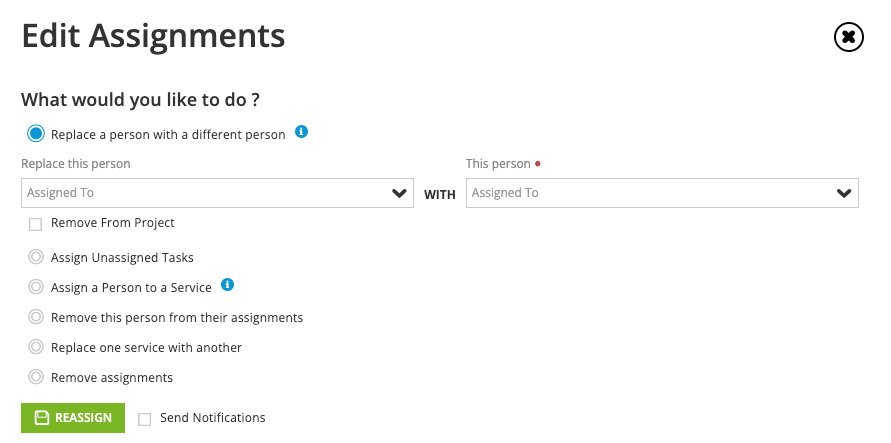Close the Edit Assignments dialog with X icon

848,37
